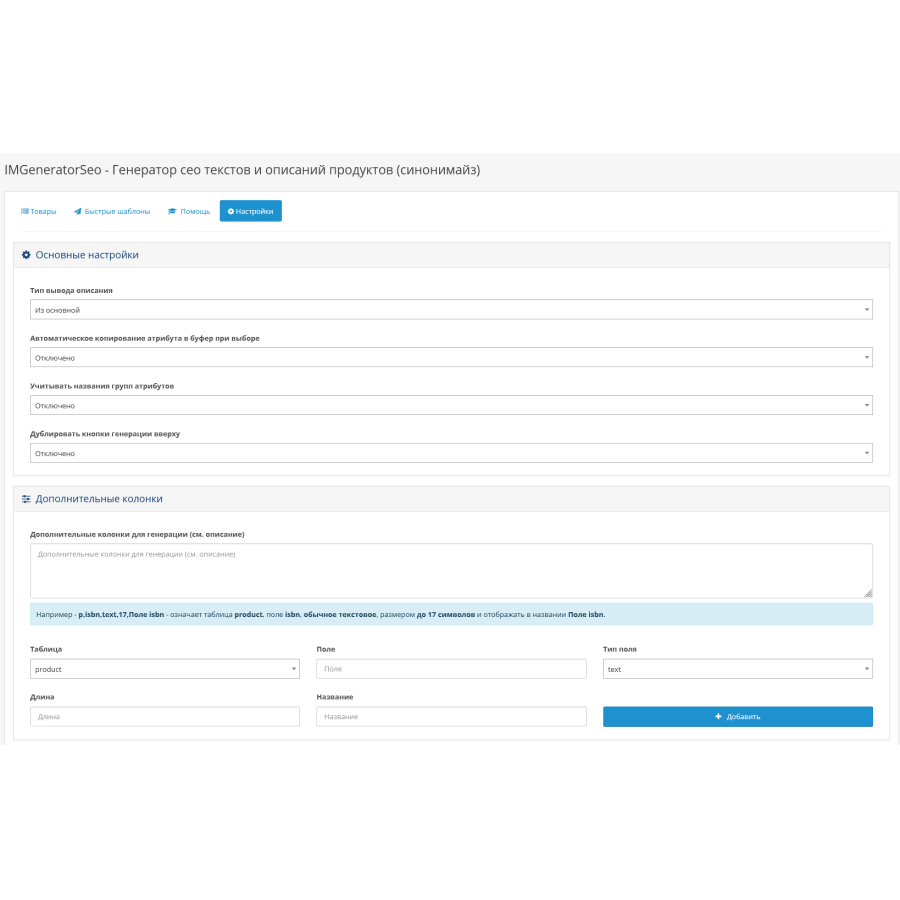Click the example text p,isbn,text,17,Поле isbn
Image resolution: width=900 pixels, height=900 pixels.
click(121, 614)
